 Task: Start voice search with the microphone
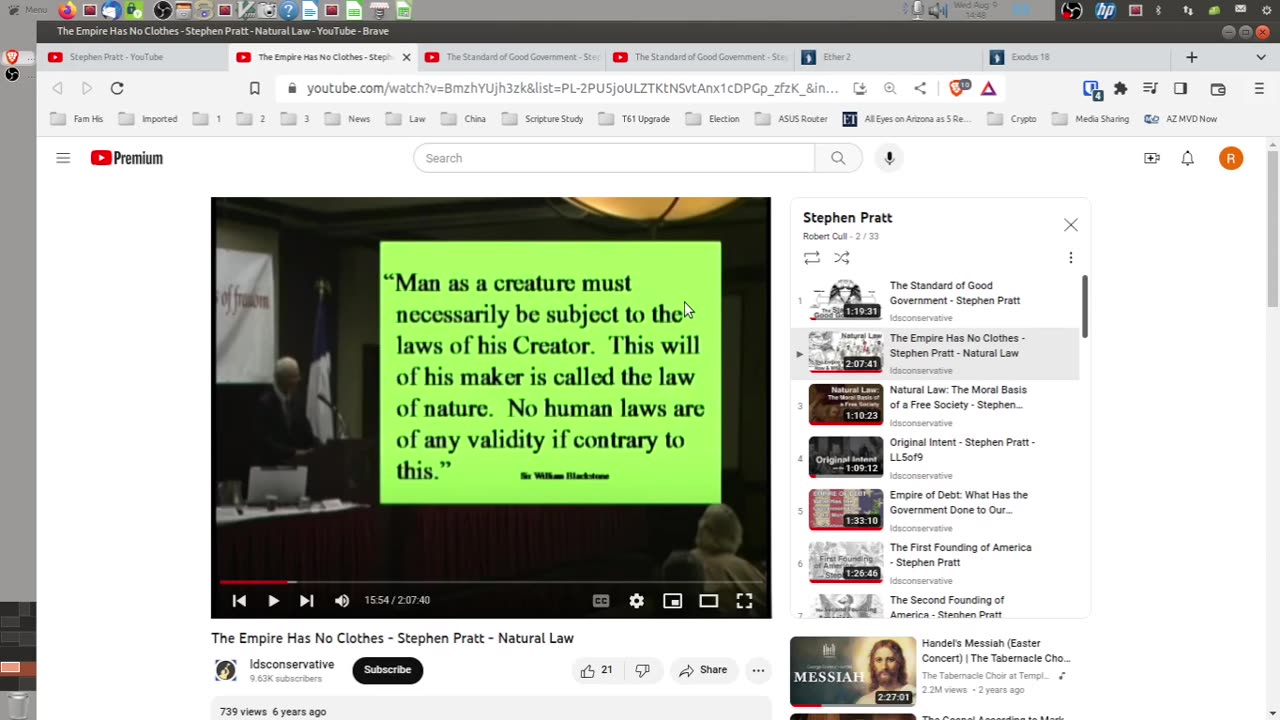click(x=888, y=158)
